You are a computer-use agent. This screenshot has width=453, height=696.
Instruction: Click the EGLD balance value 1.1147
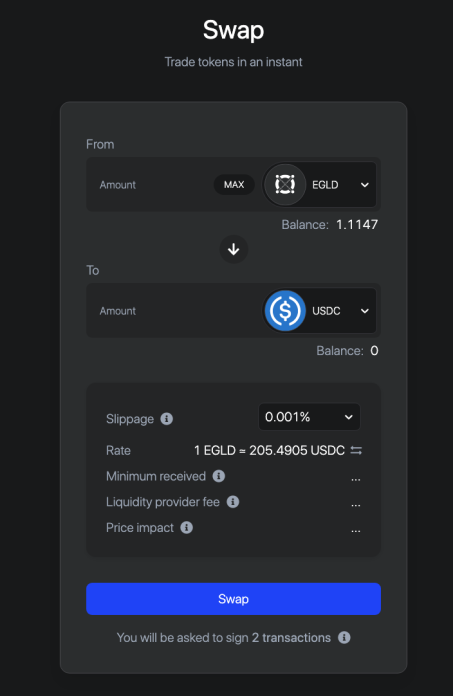(x=357, y=225)
